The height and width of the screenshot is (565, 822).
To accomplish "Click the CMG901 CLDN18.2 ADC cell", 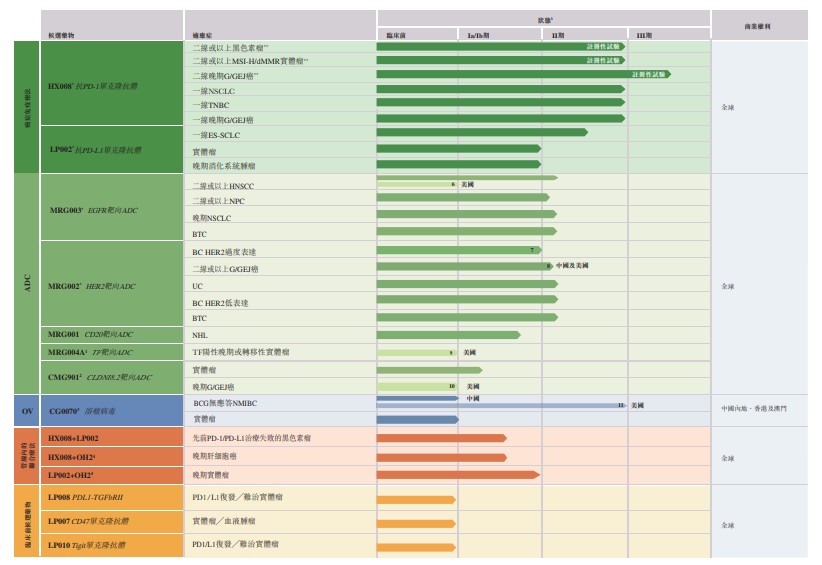I will tap(112, 377).
